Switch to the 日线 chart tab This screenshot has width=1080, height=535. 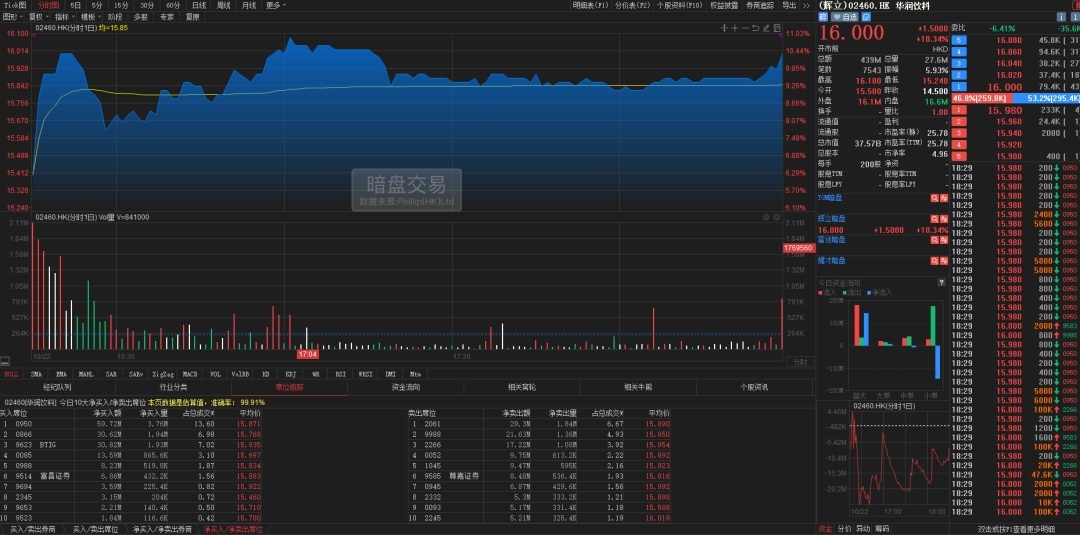(198, 5)
